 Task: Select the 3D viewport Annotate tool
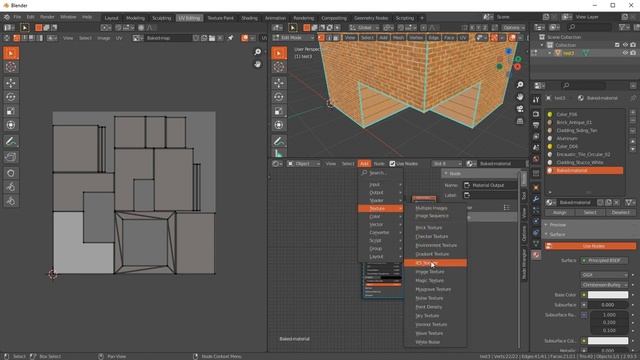[279, 142]
